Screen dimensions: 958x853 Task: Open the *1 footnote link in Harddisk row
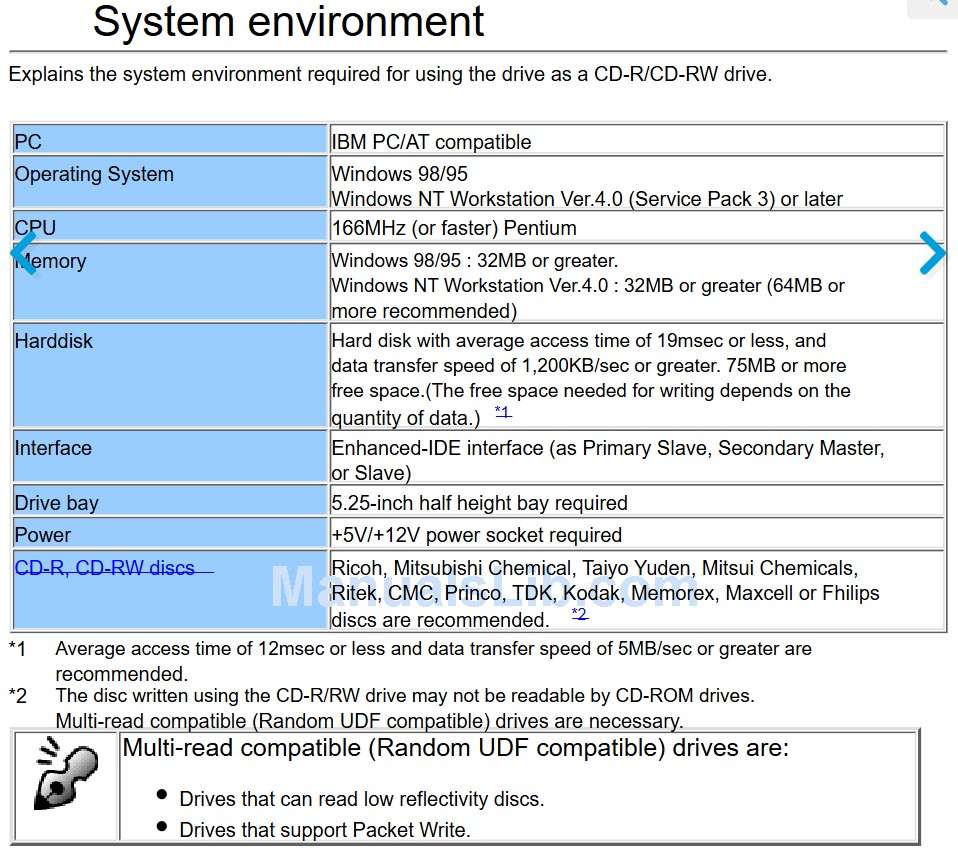pos(502,413)
